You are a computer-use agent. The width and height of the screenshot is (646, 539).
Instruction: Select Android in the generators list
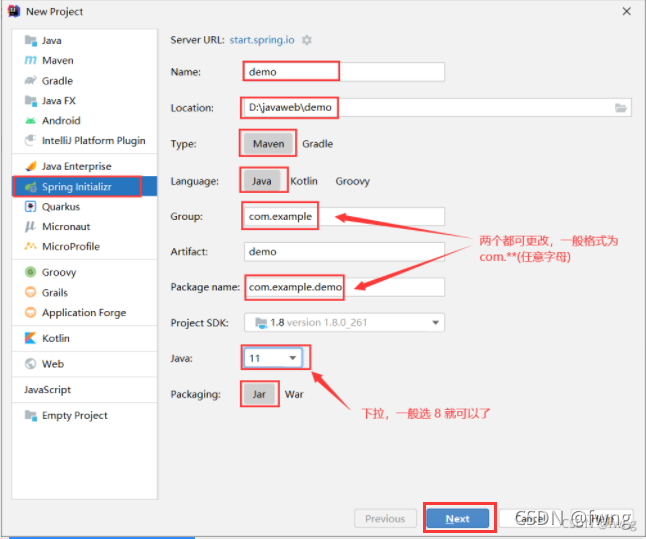[x=84, y=121]
